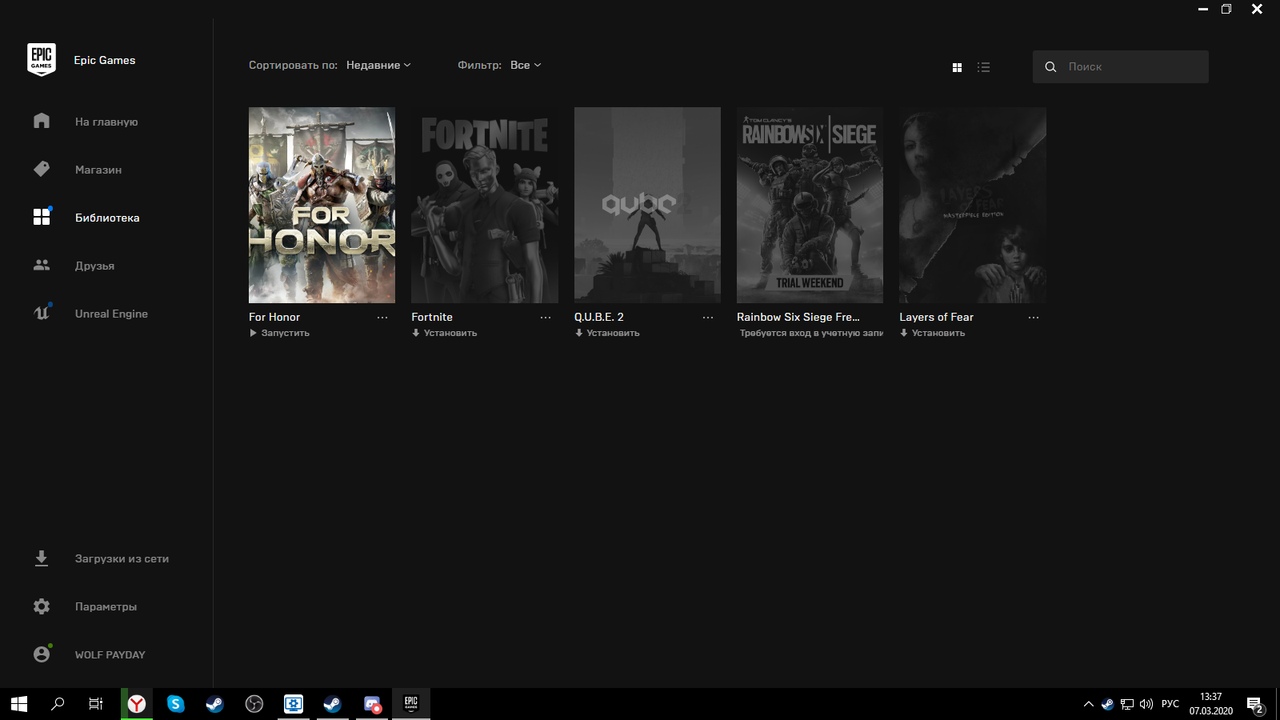Open the For Honor three-dot options menu
The height and width of the screenshot is (720, 1280).
tap(382, 317)
